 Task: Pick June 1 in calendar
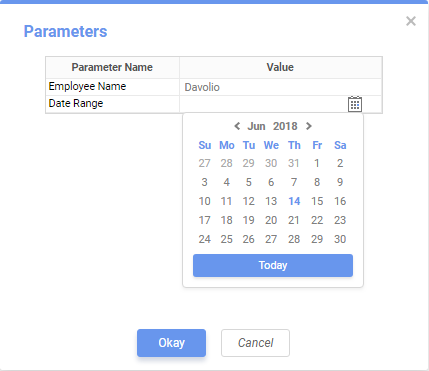[317, 163]
